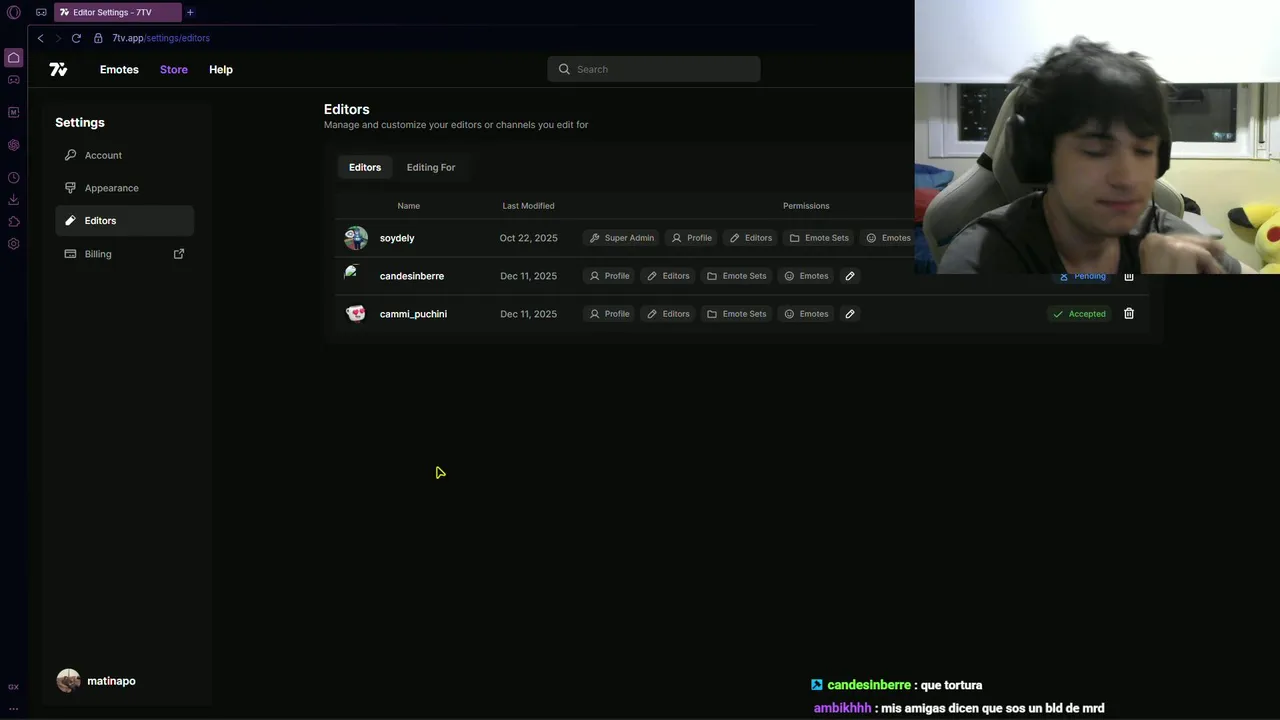Image resolution: width=1280 pixels, height=720 pixels.
Task: Click cammi_puchini's Profile permission chip
Action: 609,314
